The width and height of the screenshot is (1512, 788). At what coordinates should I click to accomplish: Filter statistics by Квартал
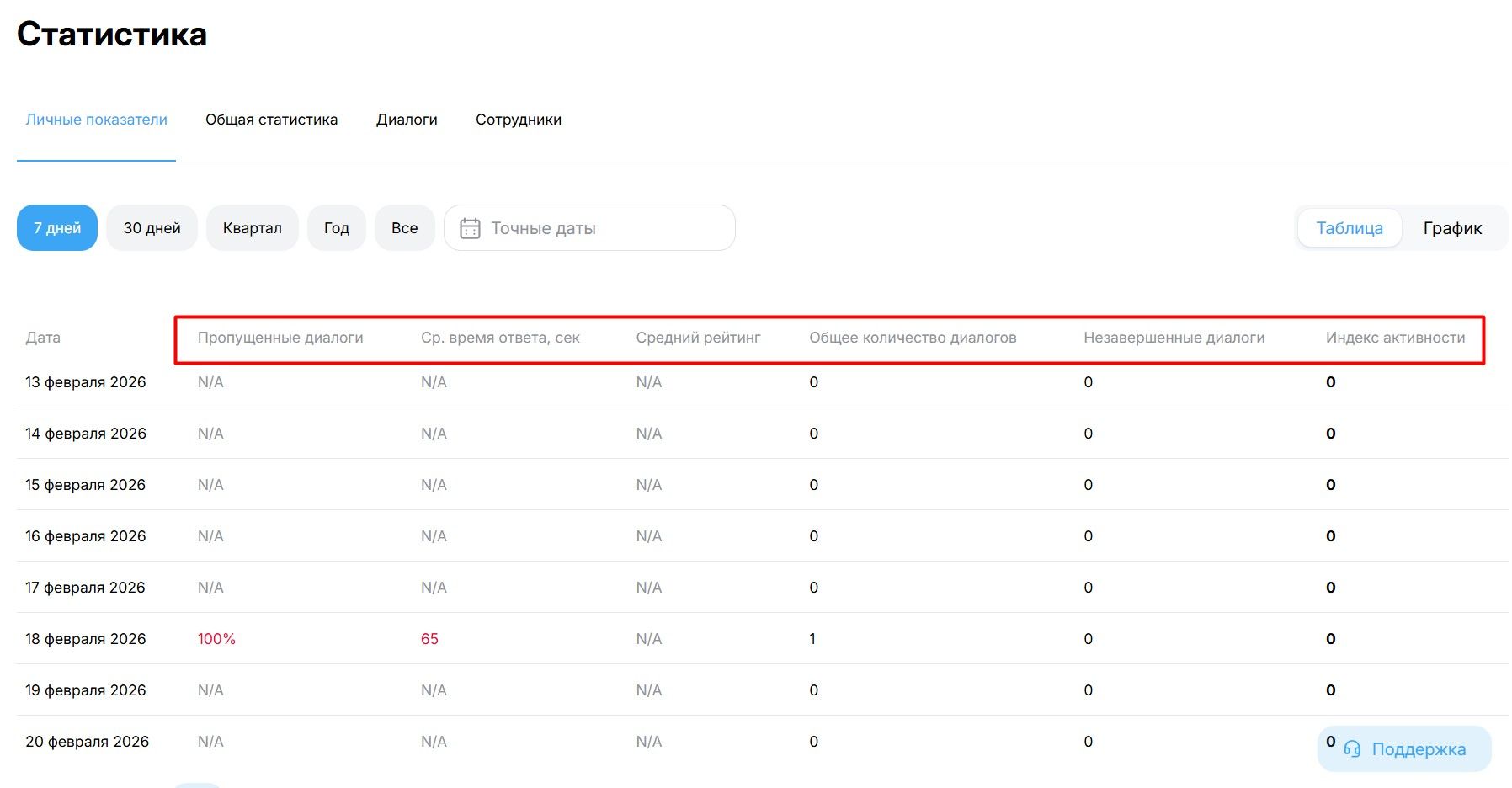(x=252, y=228)
